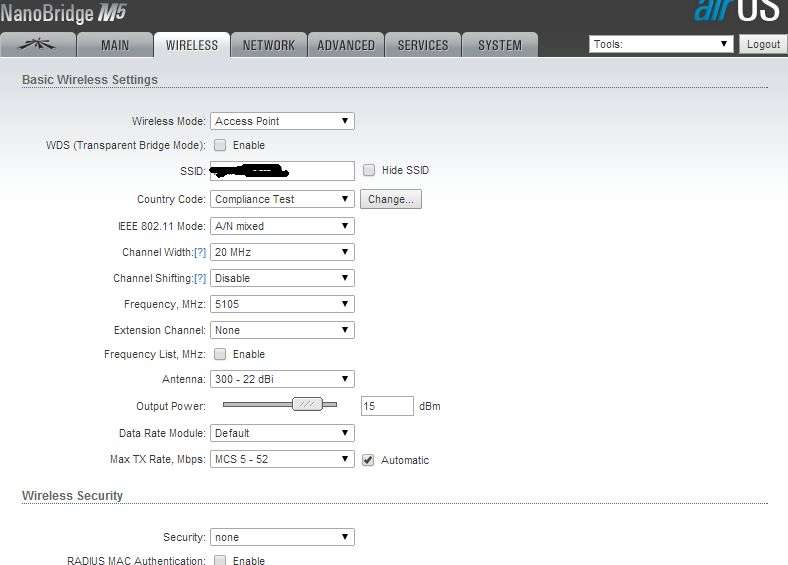Open the Channel Shifting dropdown
This screenshot has width=788, height=565.
(282, 278)
